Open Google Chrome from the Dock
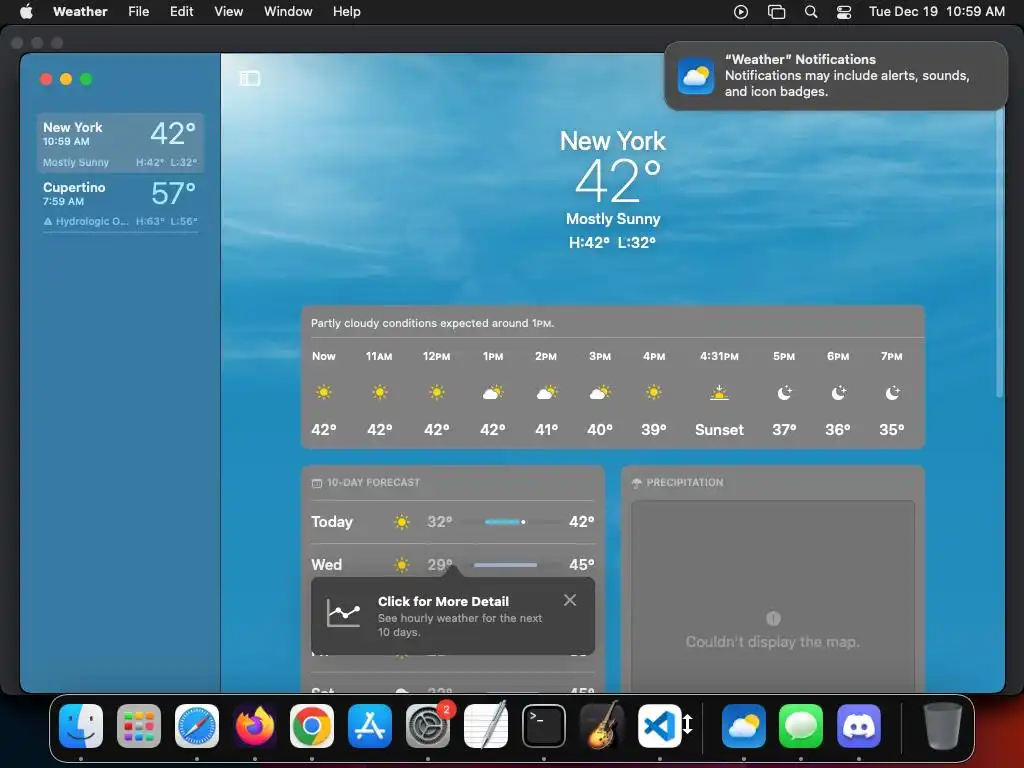Screen dimensions: 1024x768 coord(312,726)
